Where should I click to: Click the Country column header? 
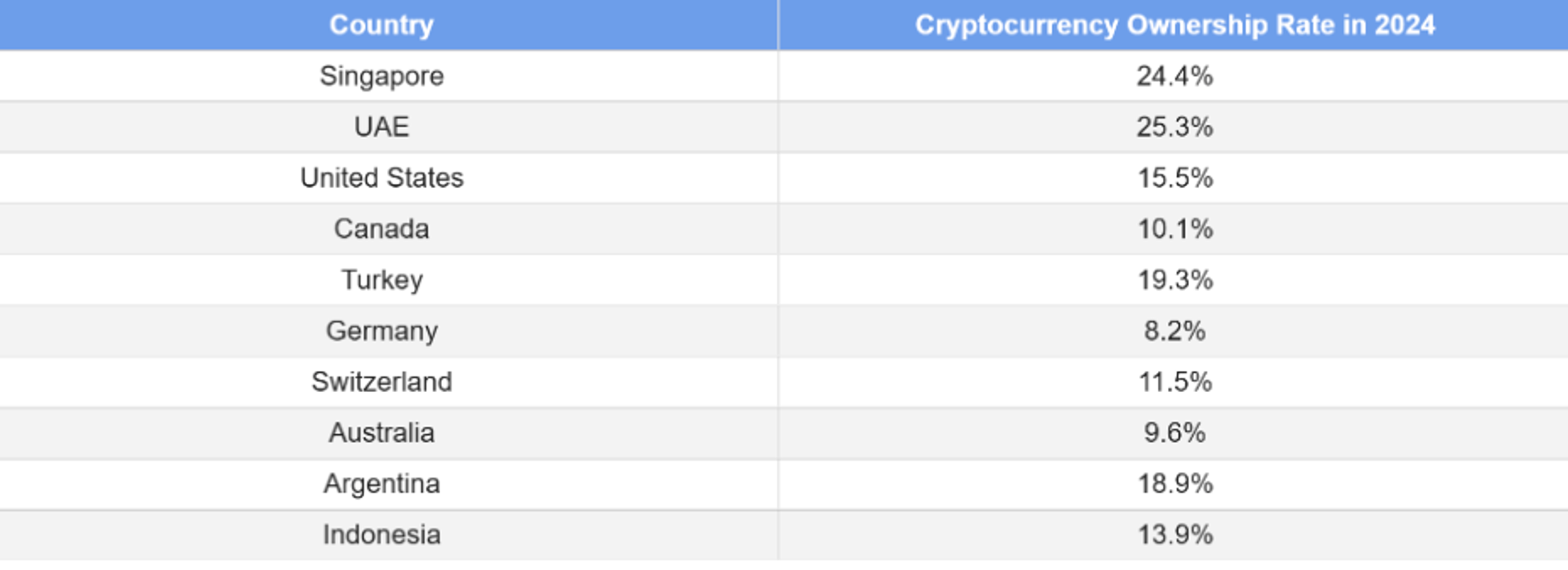(381, 25)
